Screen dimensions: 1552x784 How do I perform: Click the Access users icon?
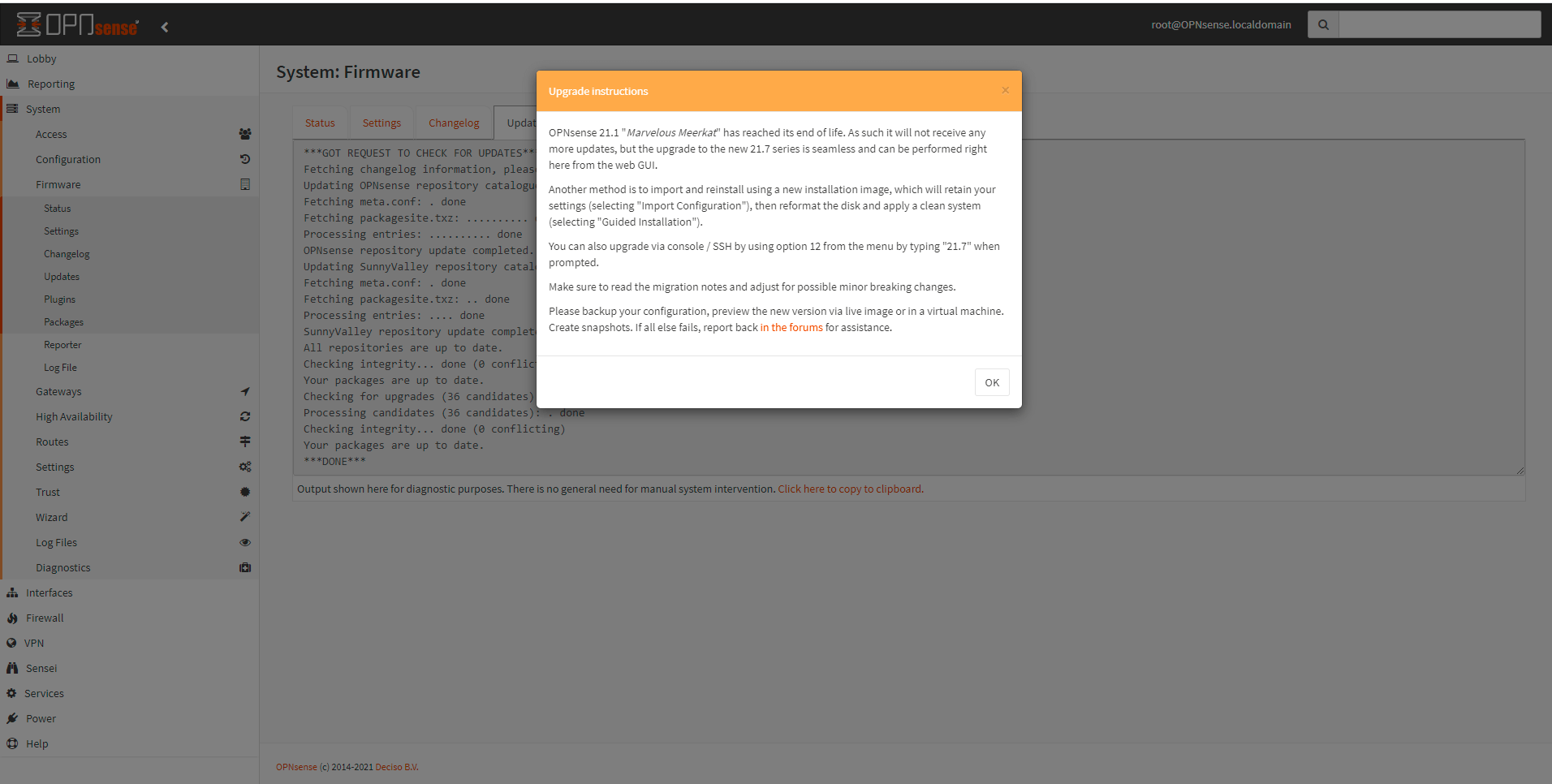[x=244, y=134]
